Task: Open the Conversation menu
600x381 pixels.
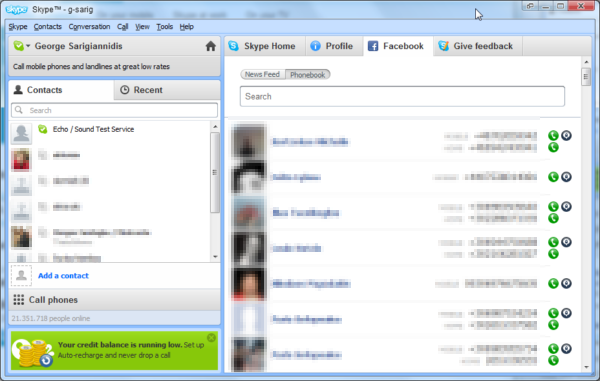Action: tap(89, 27)
